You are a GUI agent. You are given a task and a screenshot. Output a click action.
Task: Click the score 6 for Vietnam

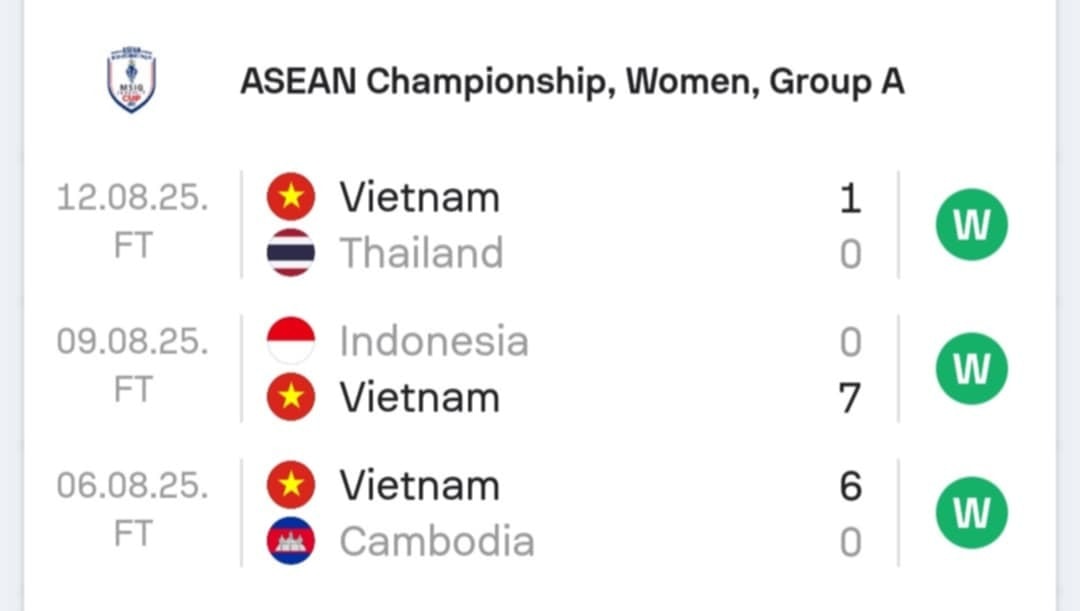pos(851,486)
